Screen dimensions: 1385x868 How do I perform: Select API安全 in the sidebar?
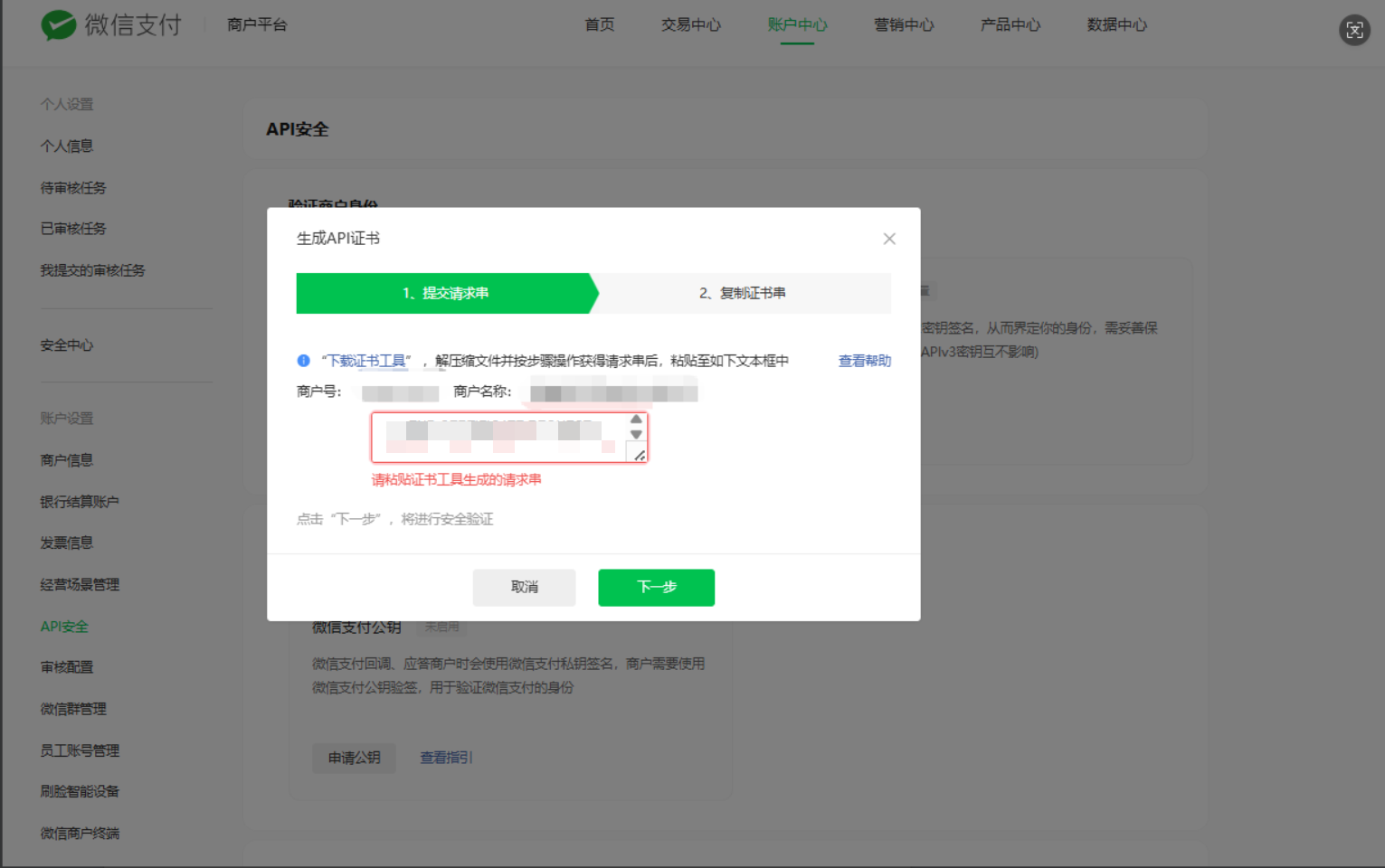(64, 627)
